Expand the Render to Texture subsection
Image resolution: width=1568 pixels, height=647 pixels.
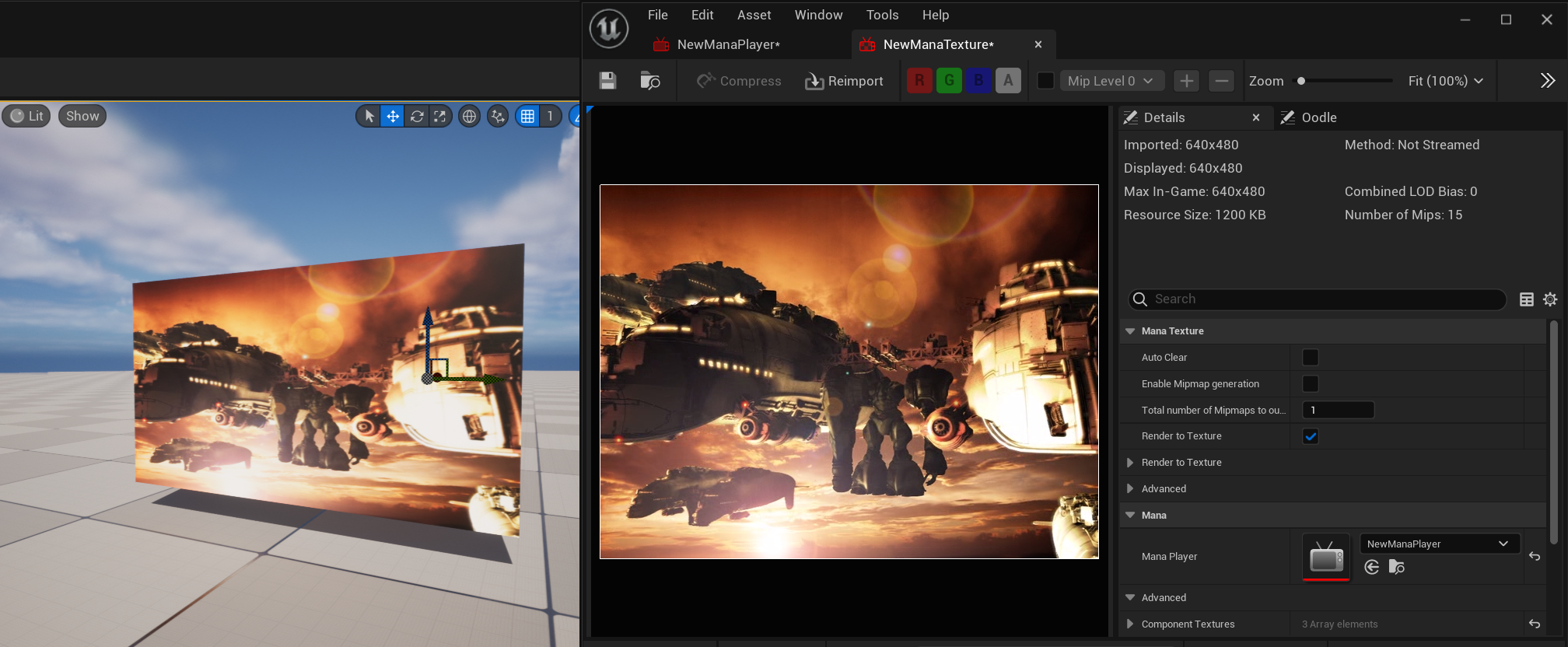[1130, 463]
